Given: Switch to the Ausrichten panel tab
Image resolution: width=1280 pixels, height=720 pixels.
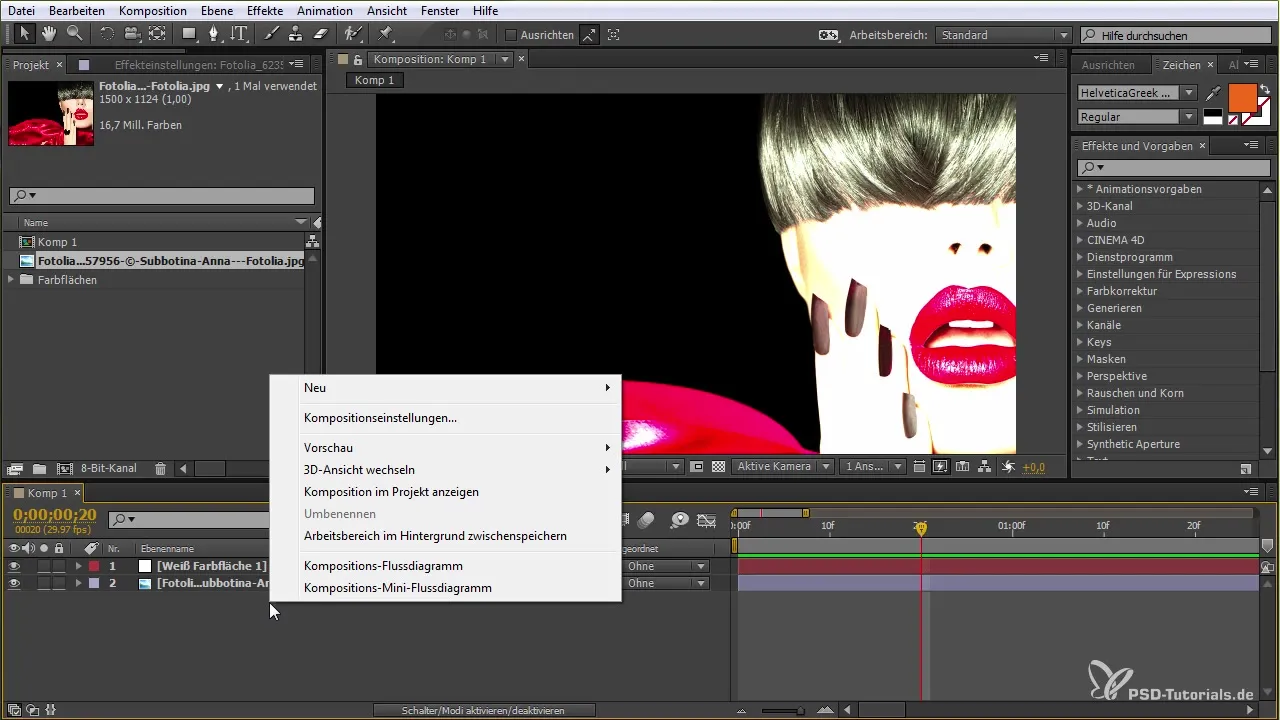Looking at the screenshot, I should (1108, 65).
